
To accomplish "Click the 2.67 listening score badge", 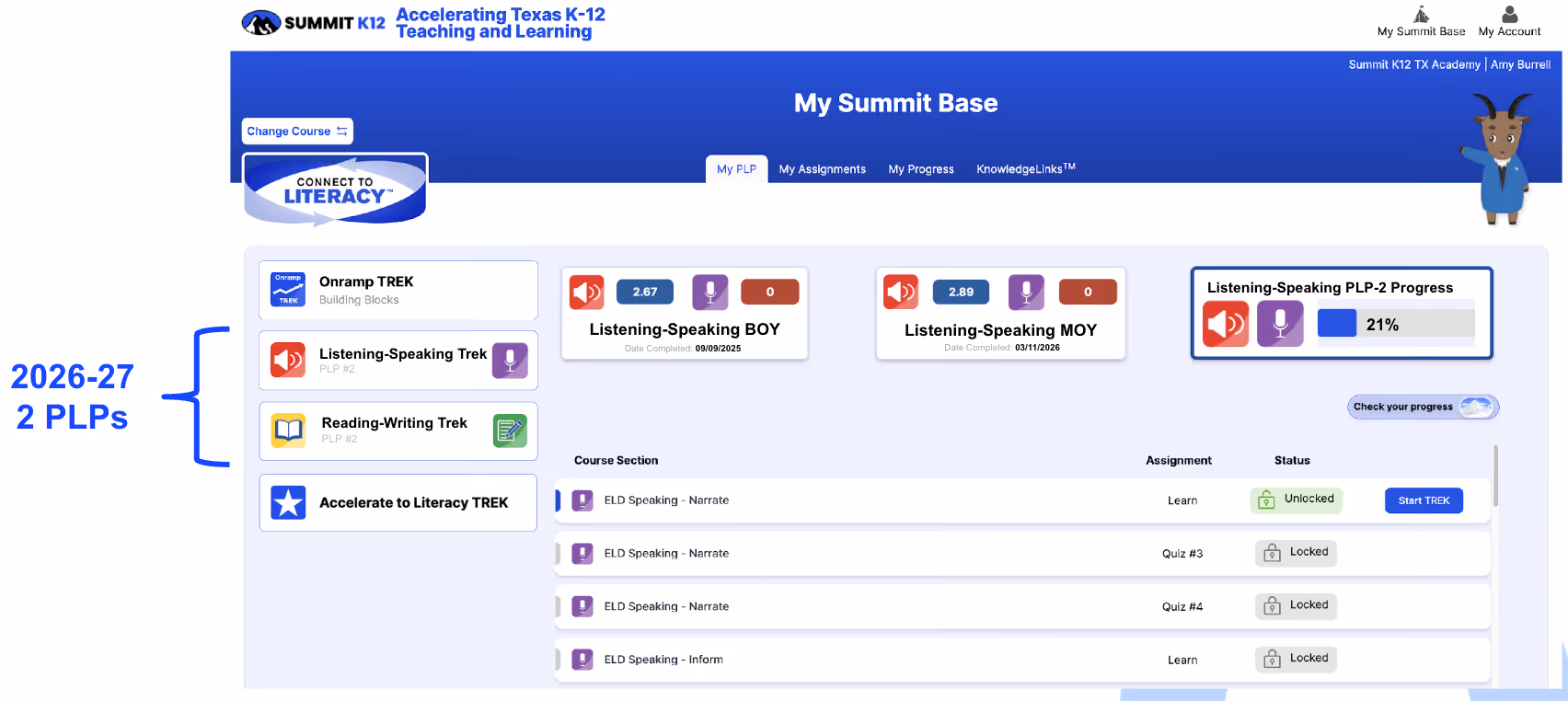I will (x=645, y=292).
